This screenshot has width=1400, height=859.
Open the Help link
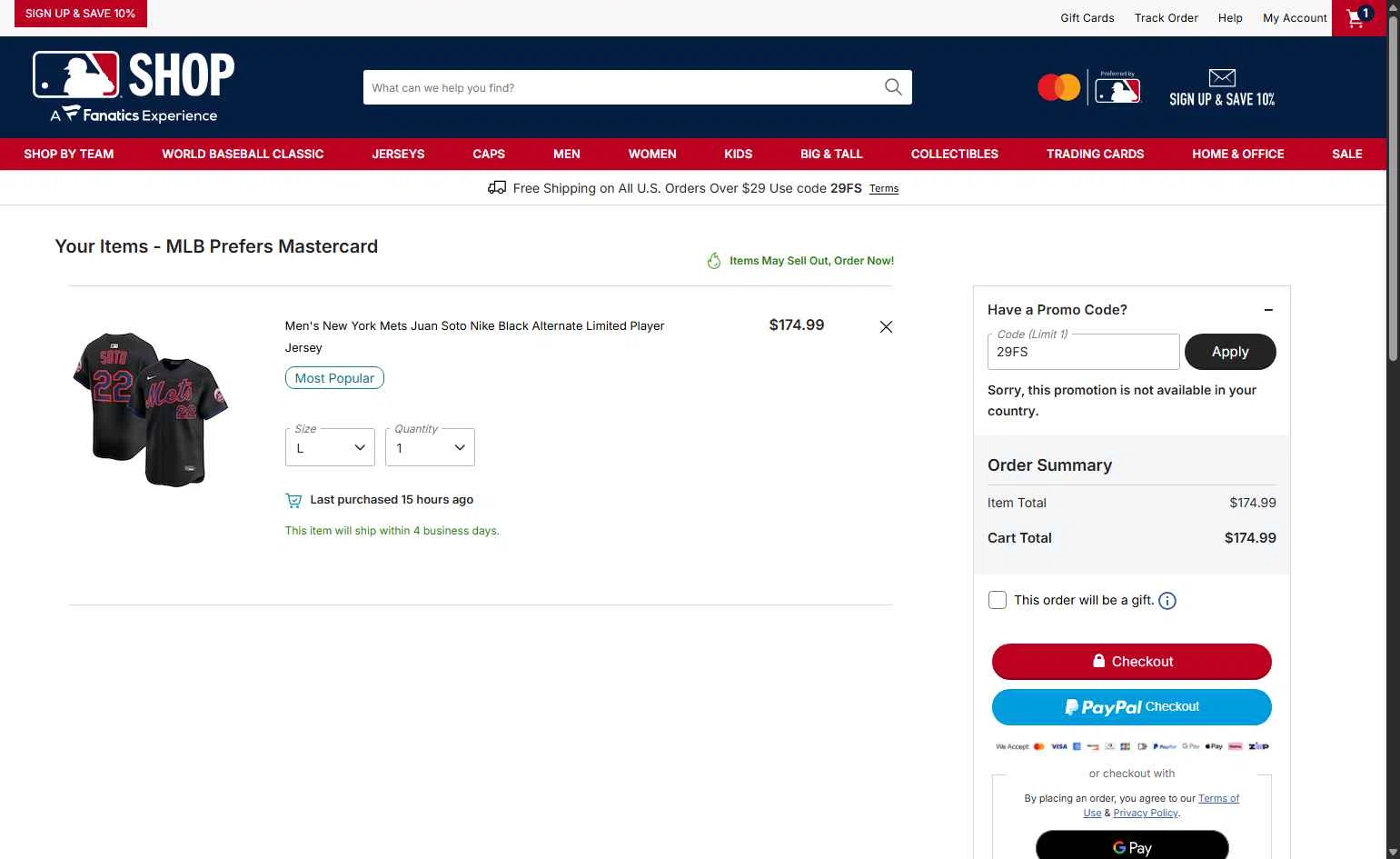[x=1230, y=18]
